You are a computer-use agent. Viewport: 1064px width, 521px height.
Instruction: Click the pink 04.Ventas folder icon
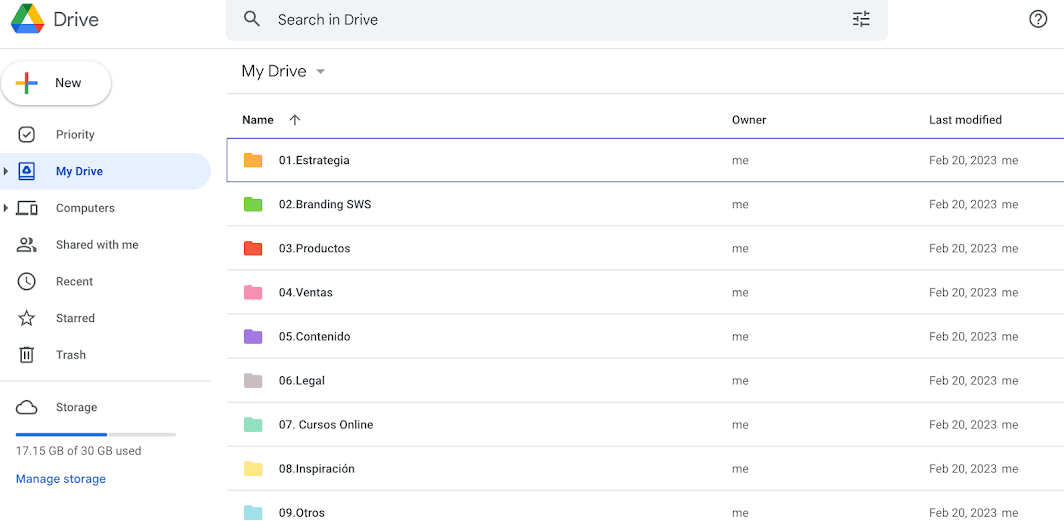pos(253,292)
